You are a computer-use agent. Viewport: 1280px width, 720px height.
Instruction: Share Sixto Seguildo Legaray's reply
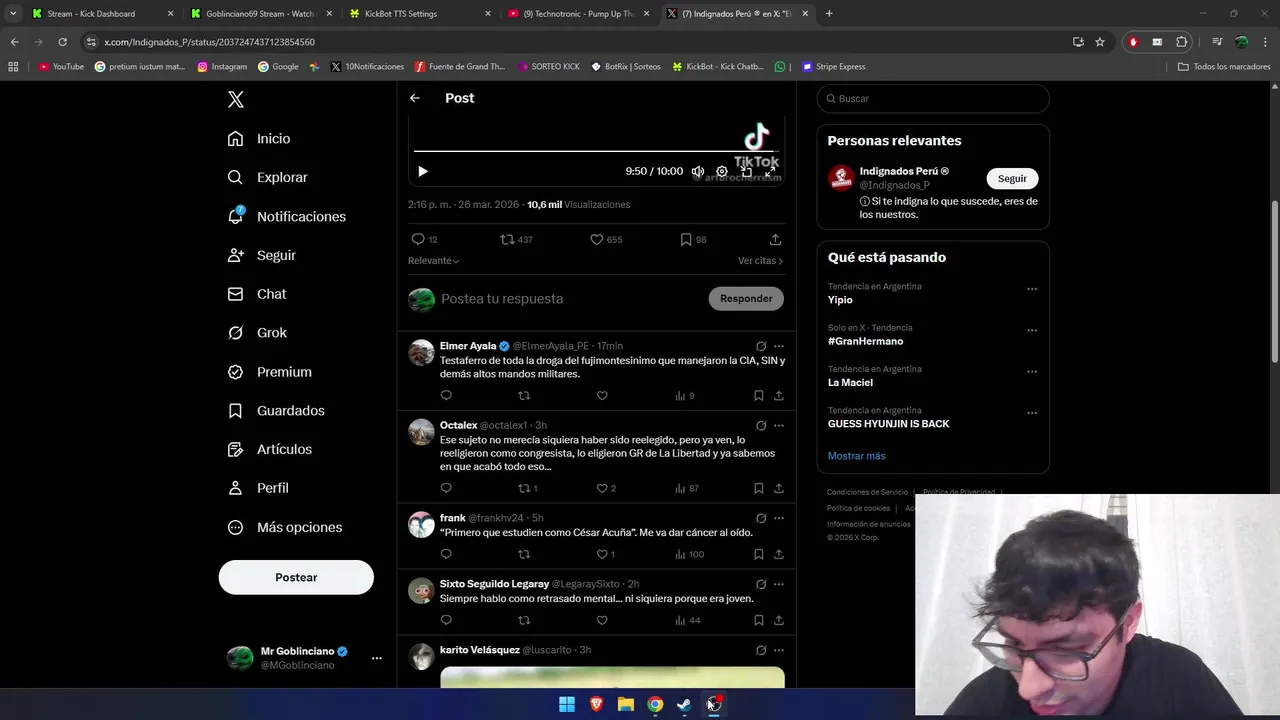779,620
